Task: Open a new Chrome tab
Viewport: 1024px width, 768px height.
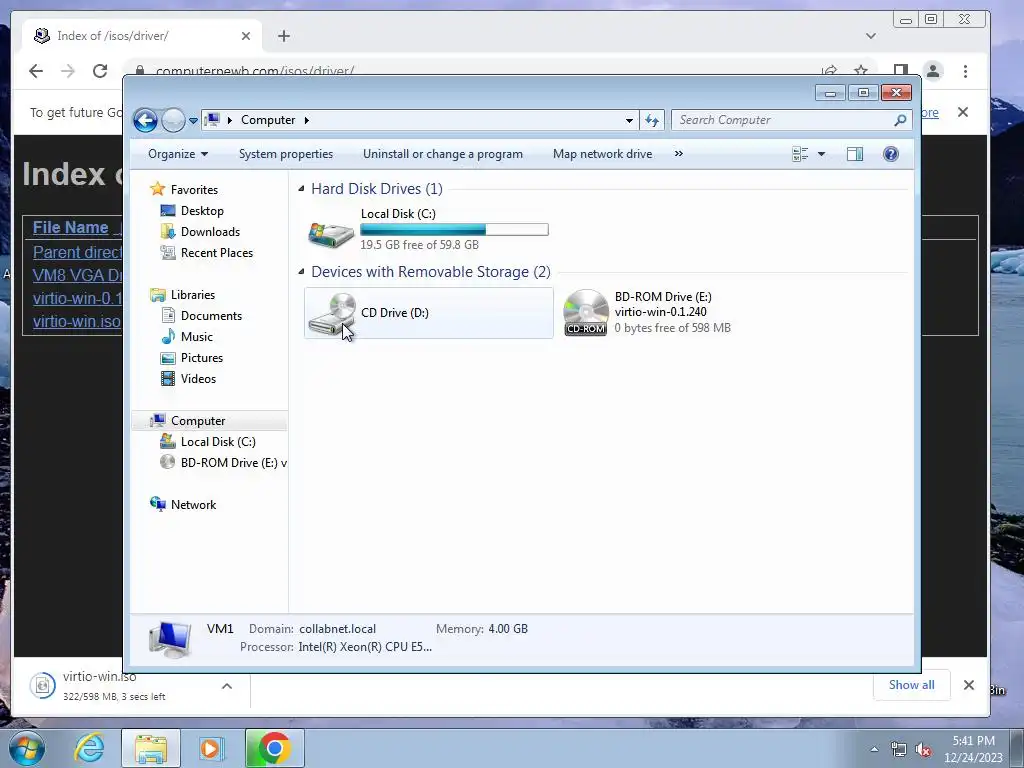Action: click(283, 36)
